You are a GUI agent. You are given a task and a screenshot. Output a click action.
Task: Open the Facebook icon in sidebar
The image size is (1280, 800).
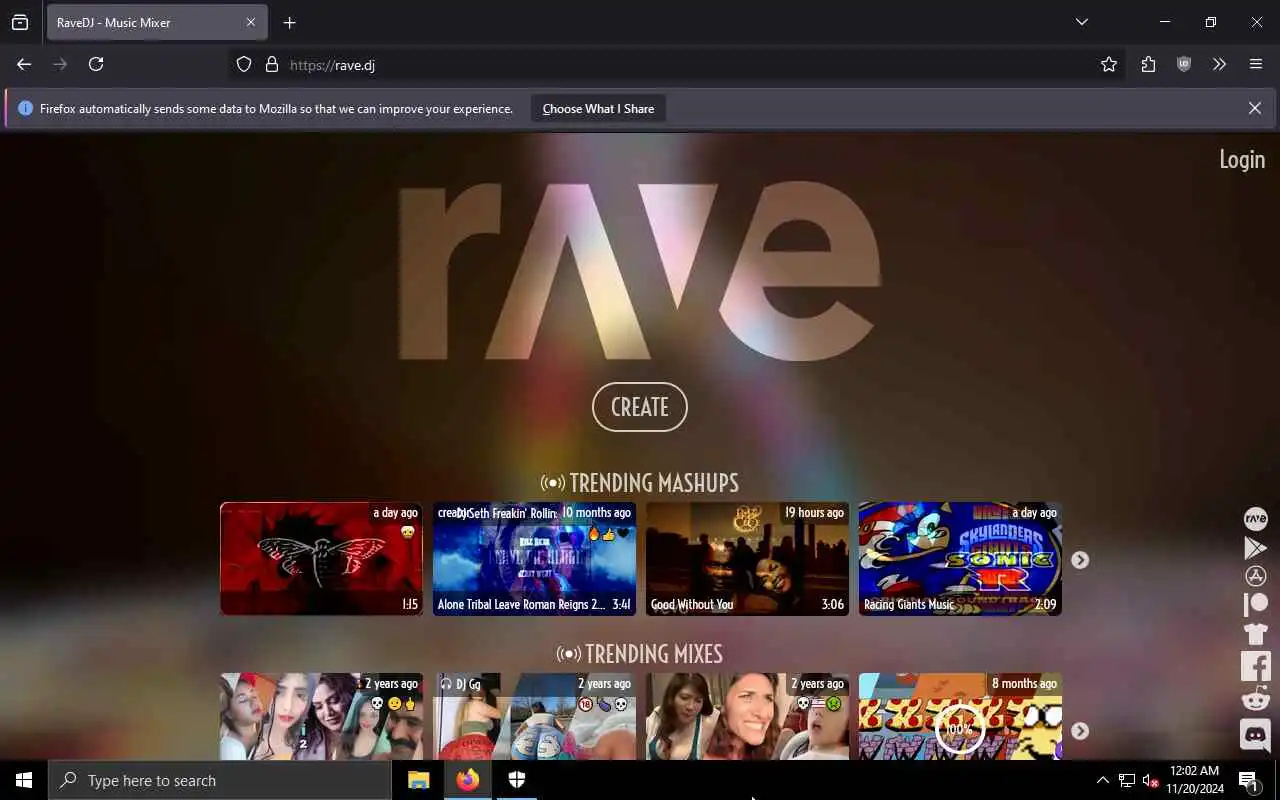click(x=1255, y=666)
